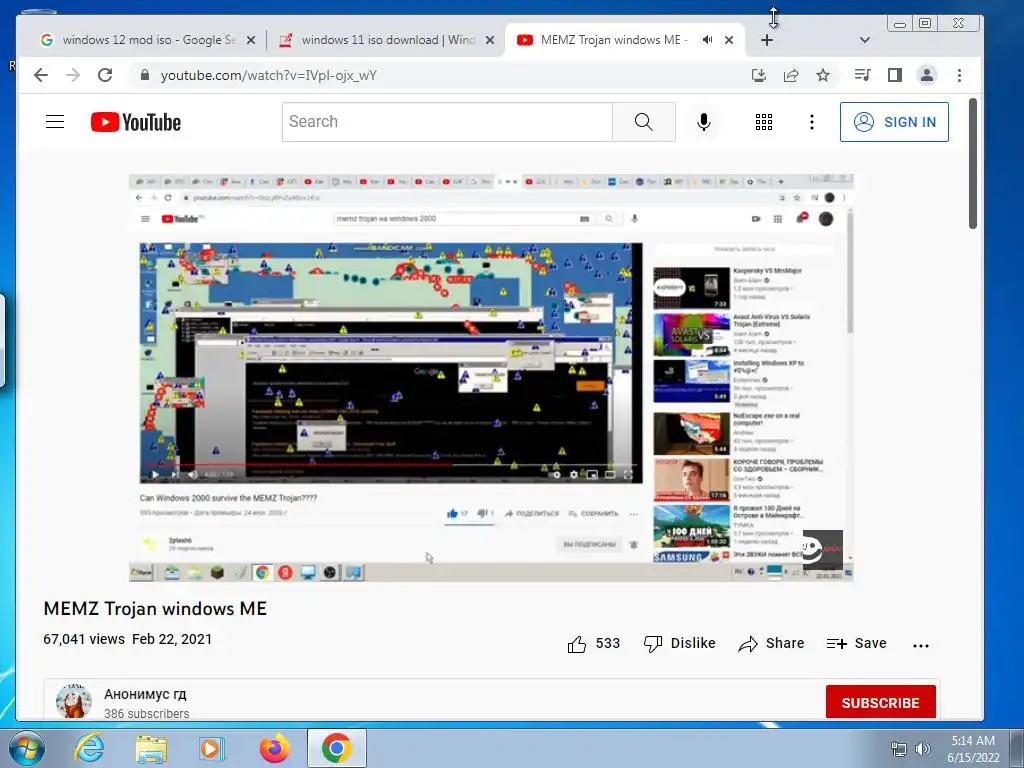
Task: Click Share under the video
Action: (x=771, y=644)
